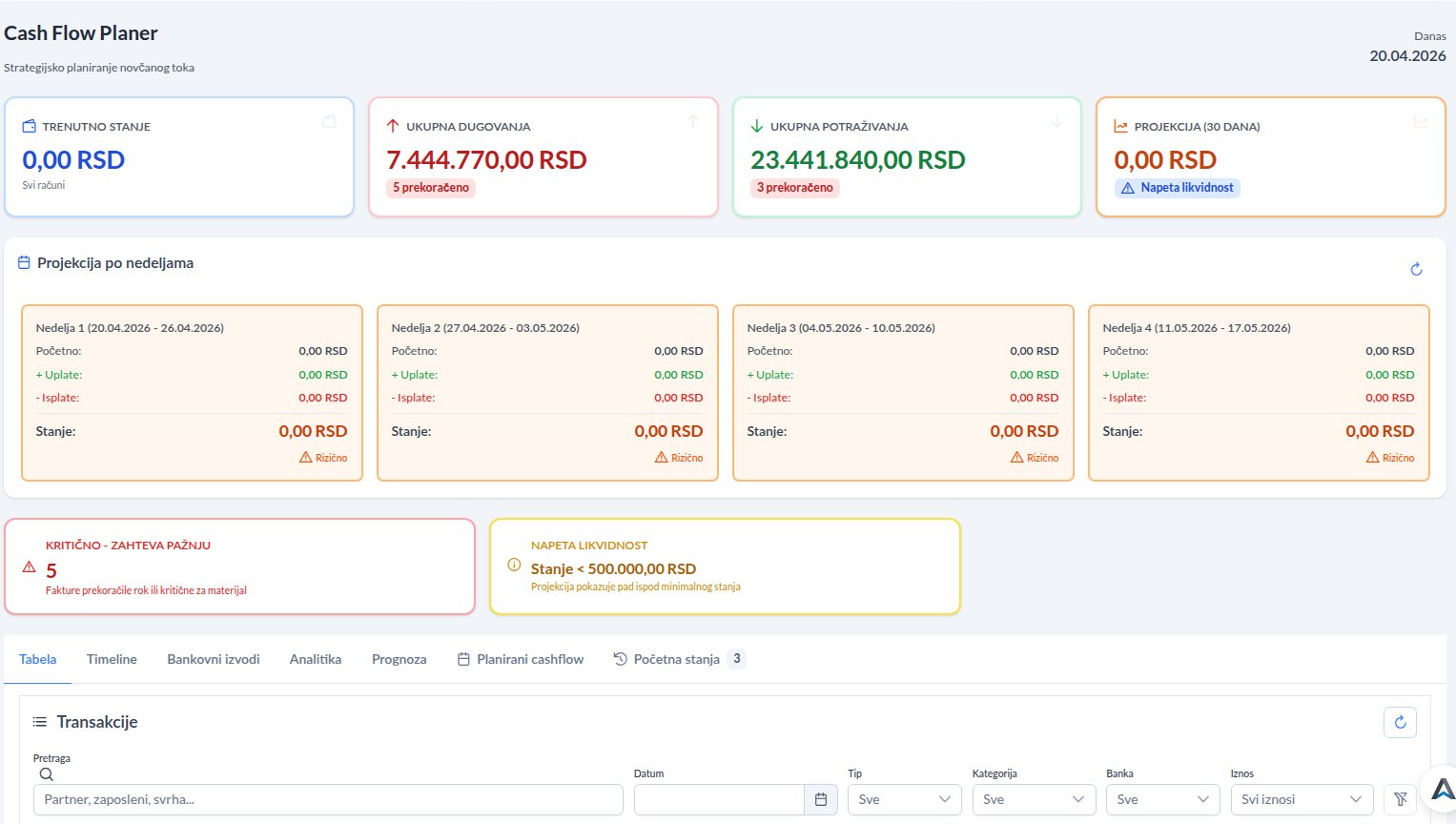The image size is (1456, 824).
Task: Click the red warning triangle in Kritično card
Action: [x=29, y=567]
